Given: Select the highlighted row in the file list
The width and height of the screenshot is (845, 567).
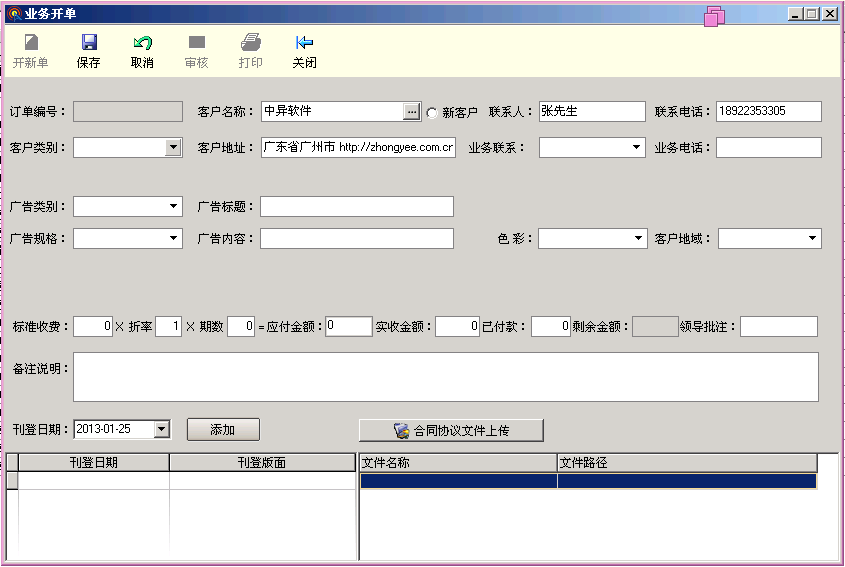Looking at the screenshot, I should pos(588,481).
